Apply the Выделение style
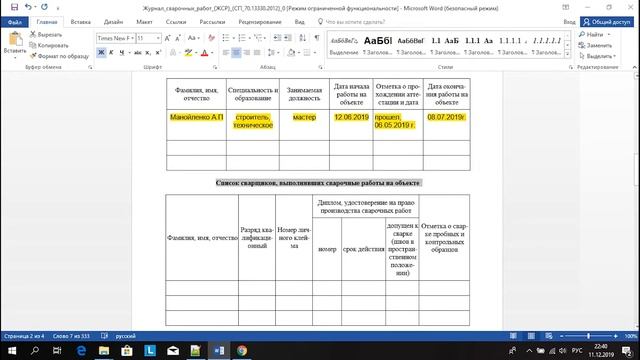 point(344,45)
